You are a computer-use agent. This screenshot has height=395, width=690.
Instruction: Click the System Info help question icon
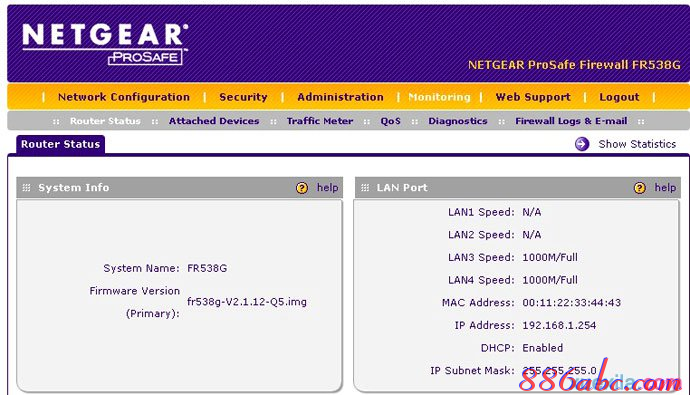(x=302, y=188)
